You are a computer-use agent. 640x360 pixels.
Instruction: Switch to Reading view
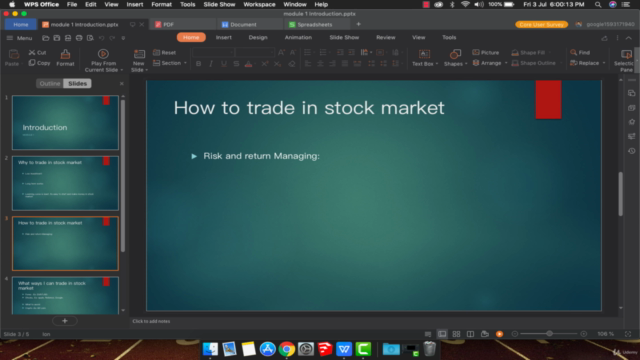tap(471, 334)
